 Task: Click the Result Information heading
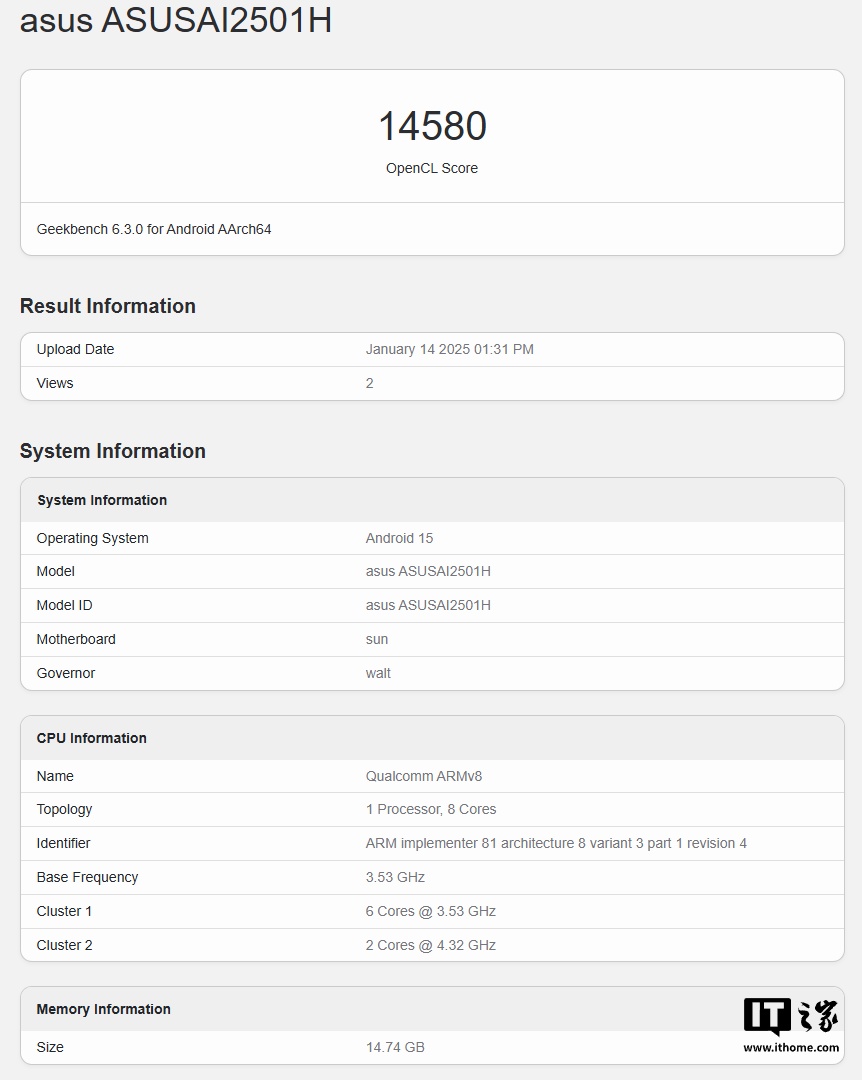(108, 306)
